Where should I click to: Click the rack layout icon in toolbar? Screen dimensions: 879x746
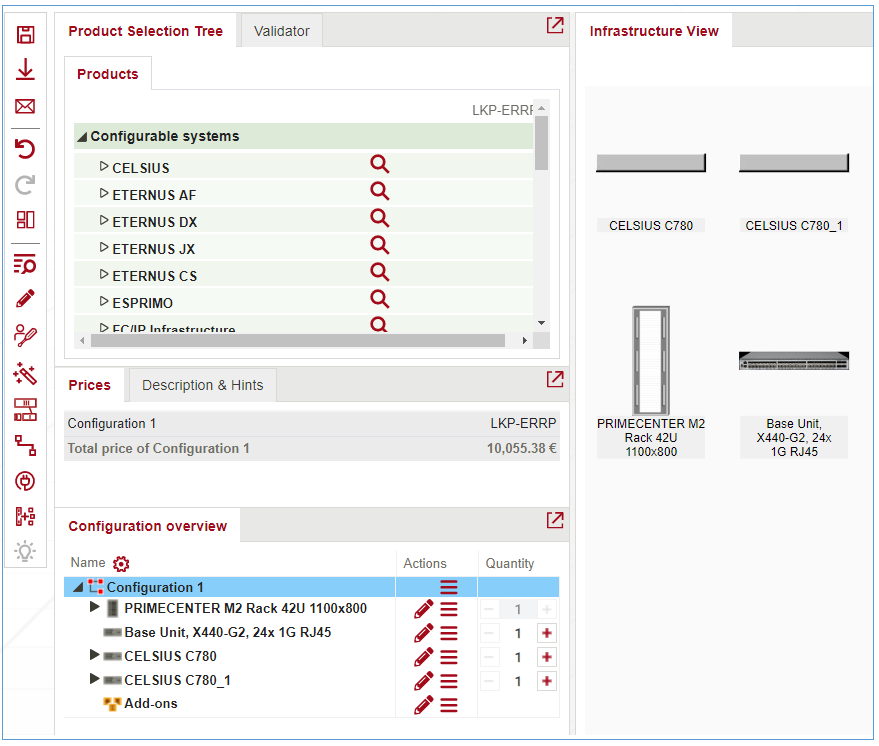coord(25,410)
